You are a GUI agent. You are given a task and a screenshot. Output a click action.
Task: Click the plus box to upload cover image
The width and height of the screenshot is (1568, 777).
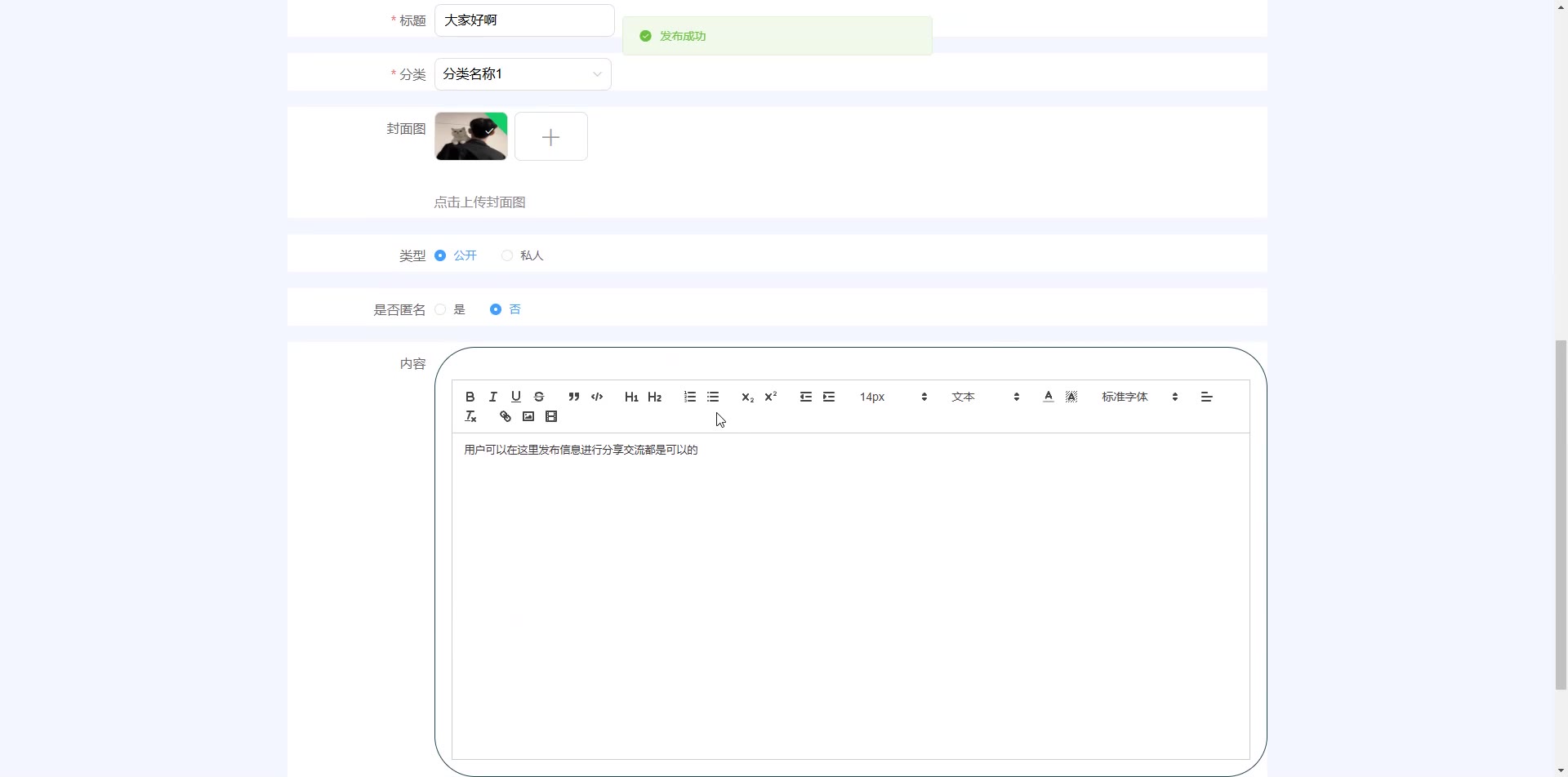tap(551, 136)
